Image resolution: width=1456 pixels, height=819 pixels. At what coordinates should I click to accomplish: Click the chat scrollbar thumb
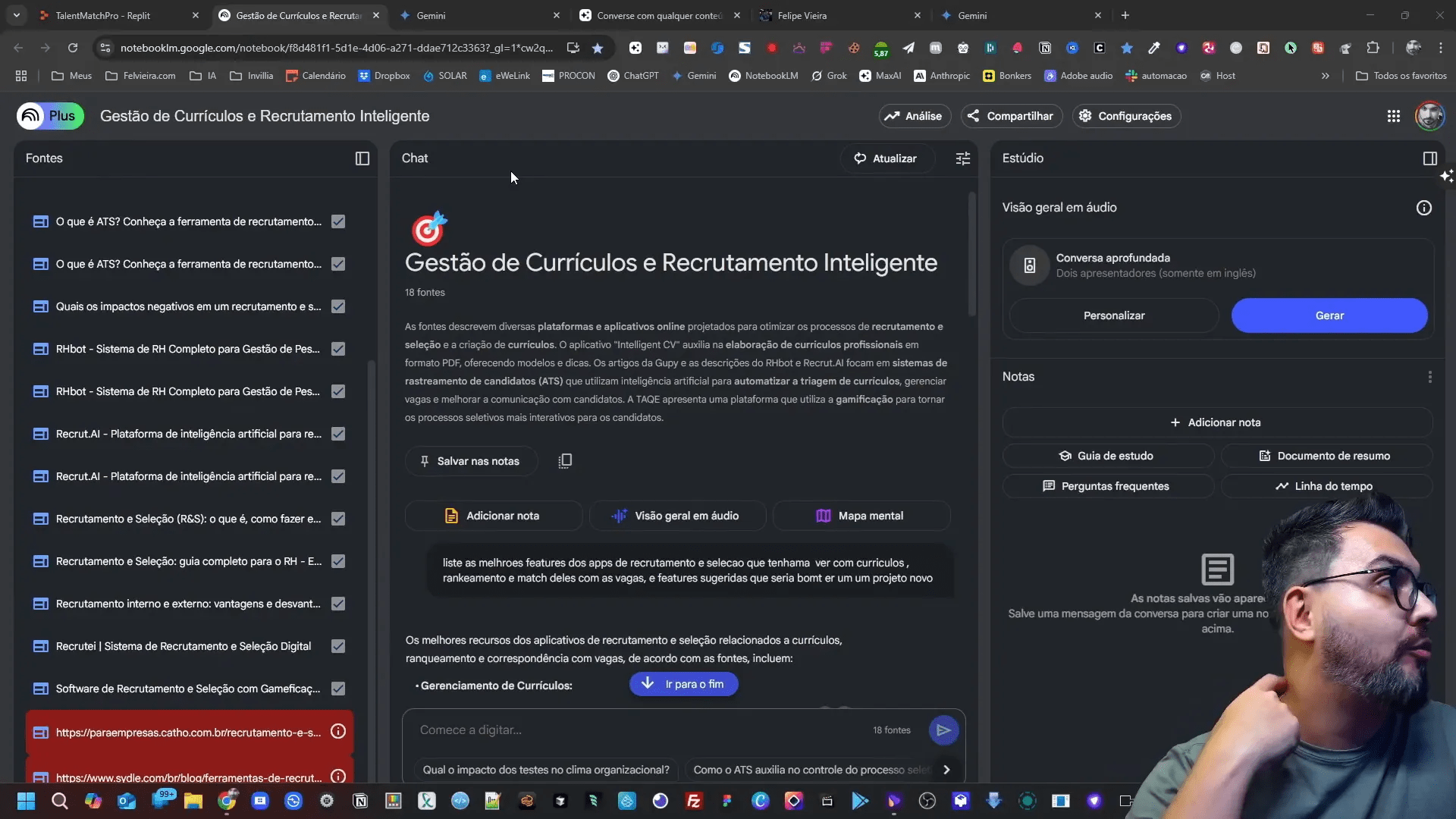click(x=972, y=254)
